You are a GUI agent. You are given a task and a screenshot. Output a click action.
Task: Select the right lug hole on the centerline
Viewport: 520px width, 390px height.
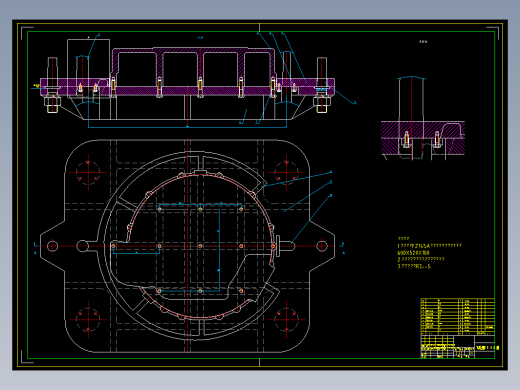[322, 246]
